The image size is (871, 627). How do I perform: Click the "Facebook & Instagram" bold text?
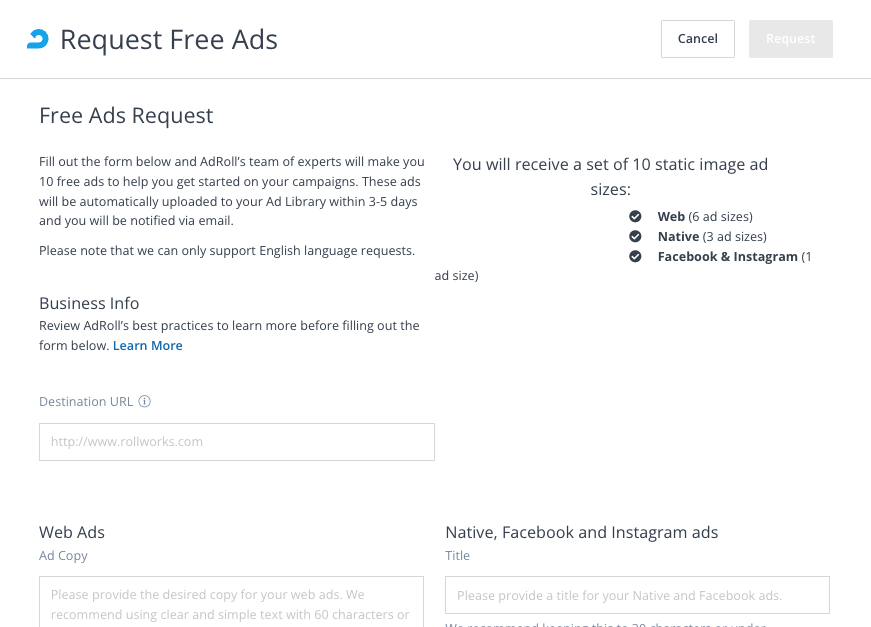[x=727, y=257]
